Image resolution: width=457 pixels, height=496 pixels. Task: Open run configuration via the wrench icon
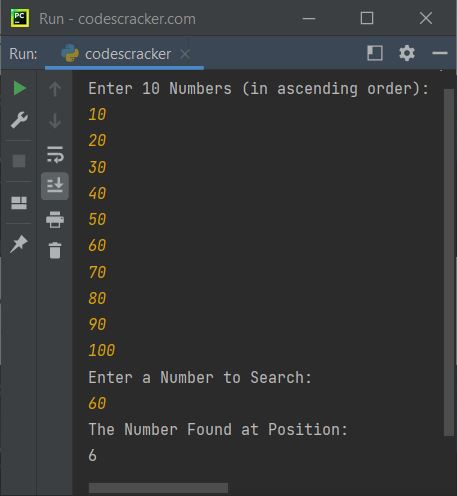click(19, 120)
